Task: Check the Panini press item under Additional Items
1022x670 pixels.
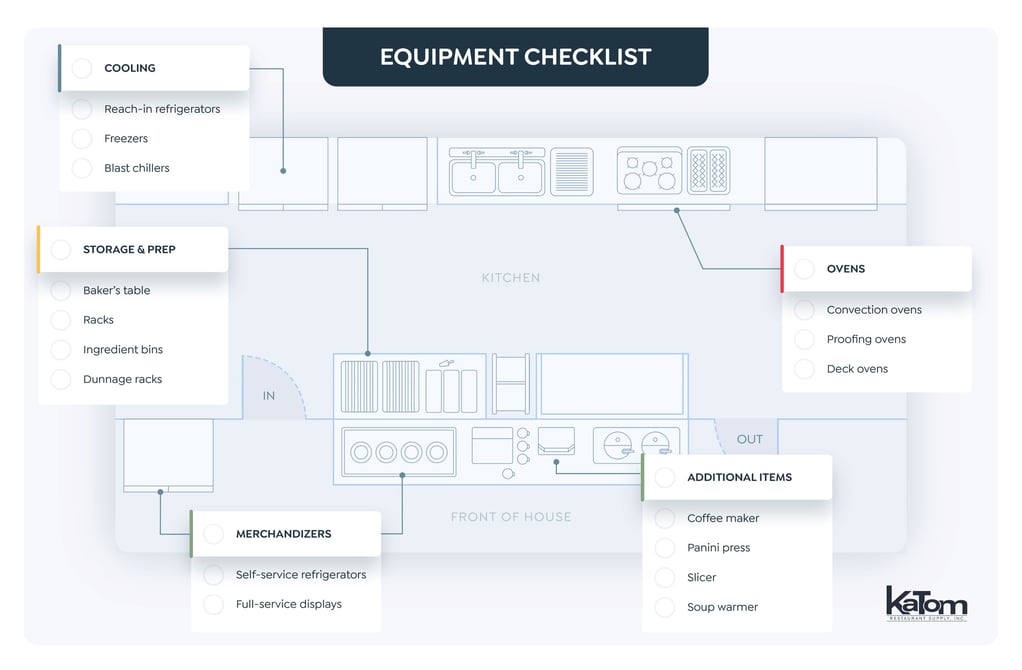Action: point(663,548)
